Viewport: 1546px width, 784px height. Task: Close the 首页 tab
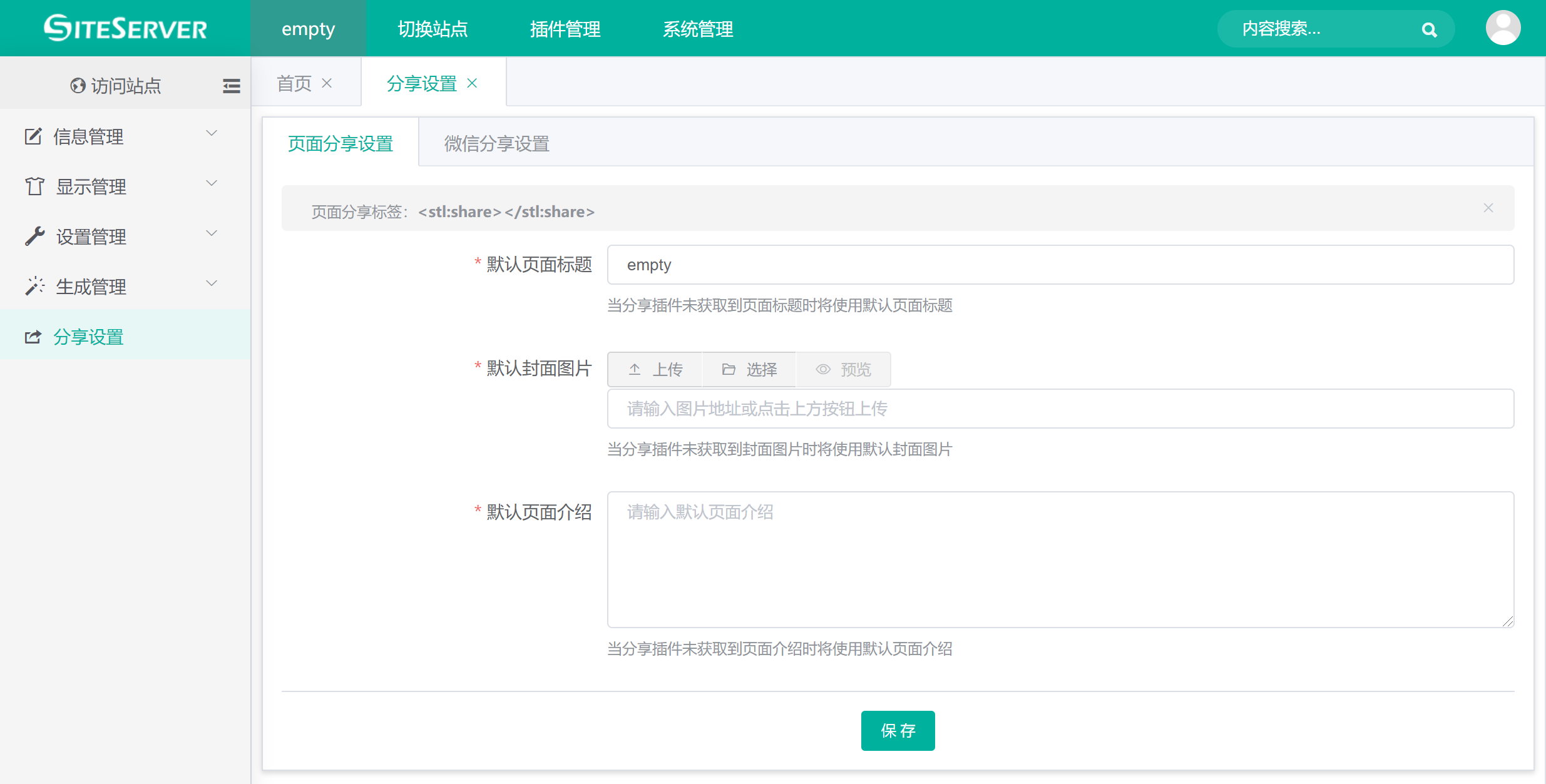point(327,83)
